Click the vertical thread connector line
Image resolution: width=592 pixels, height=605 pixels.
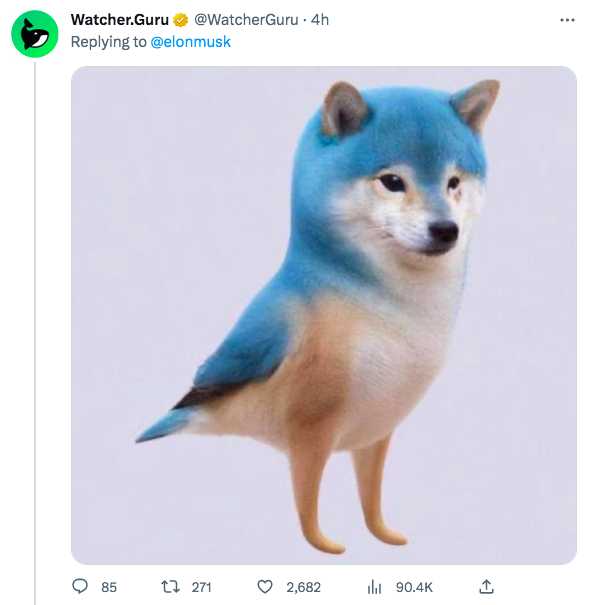click(x=35, y=333)
